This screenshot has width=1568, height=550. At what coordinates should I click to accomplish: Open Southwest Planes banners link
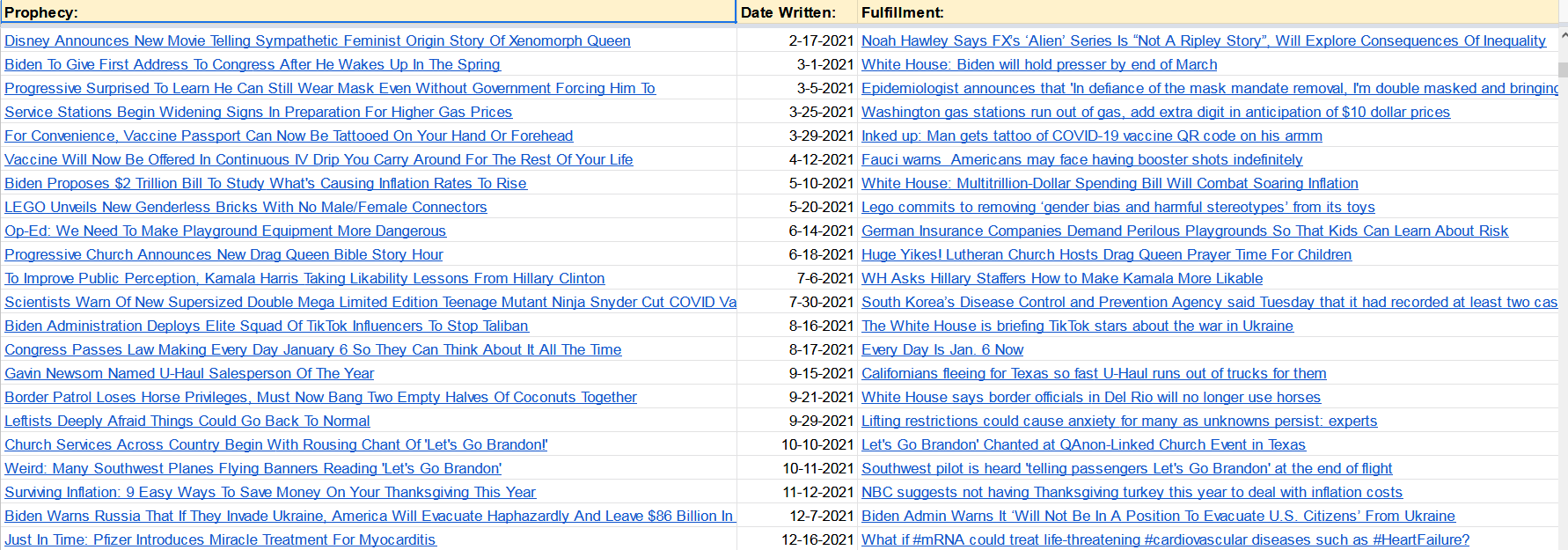tap(253, 468)
